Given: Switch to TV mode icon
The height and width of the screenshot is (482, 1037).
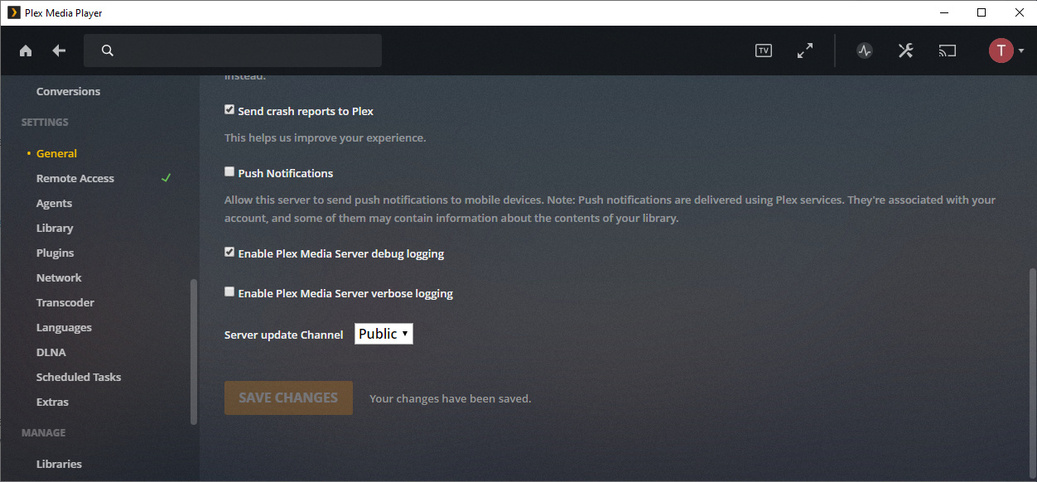Looking at the screenshot, I should point(764,51).
